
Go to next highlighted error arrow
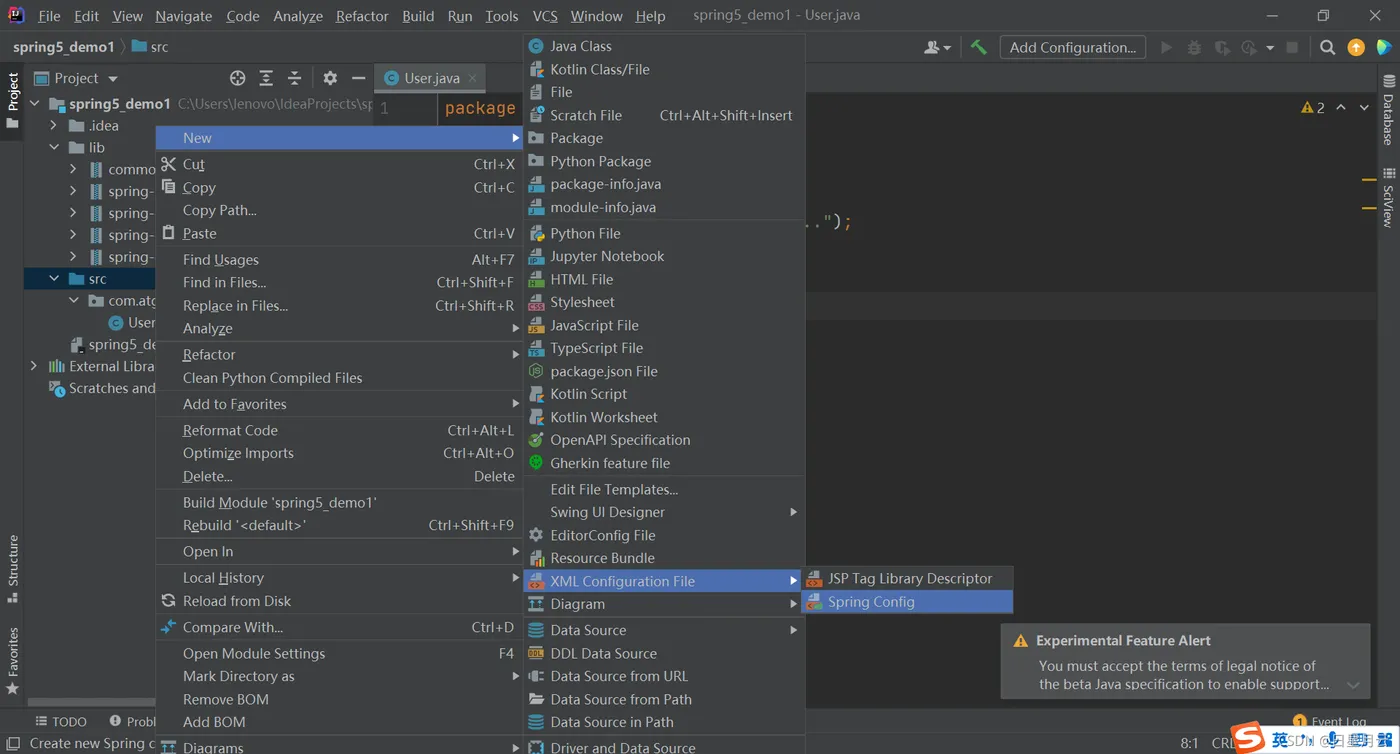(x=1364, y=107)
